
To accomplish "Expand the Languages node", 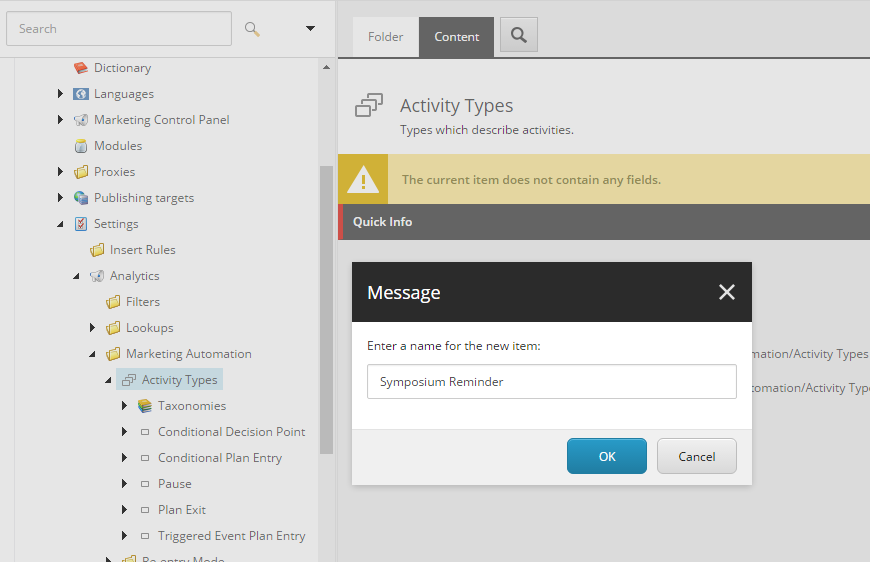I will coord(60,94).
